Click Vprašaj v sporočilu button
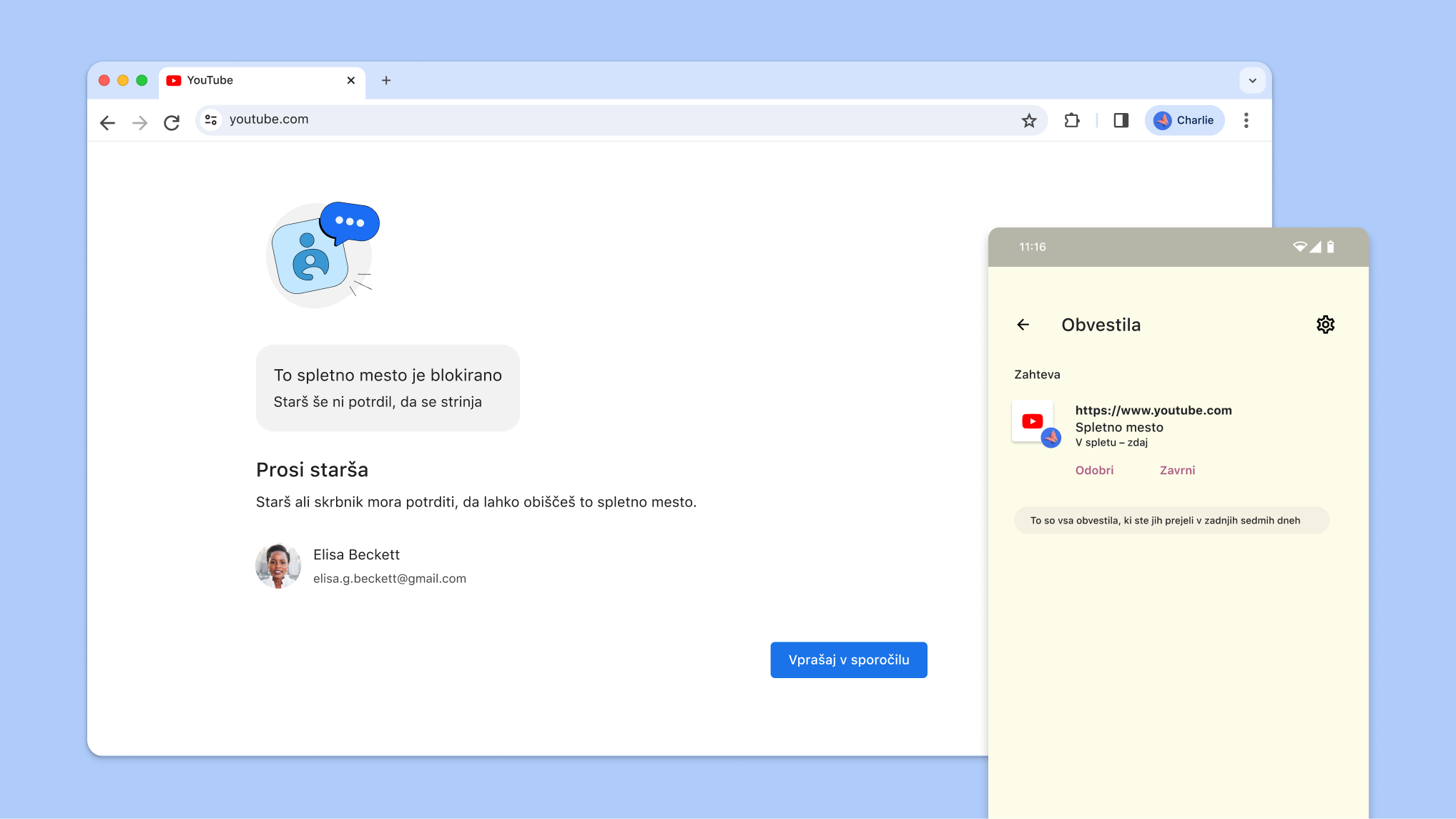 tap(849, 659)
